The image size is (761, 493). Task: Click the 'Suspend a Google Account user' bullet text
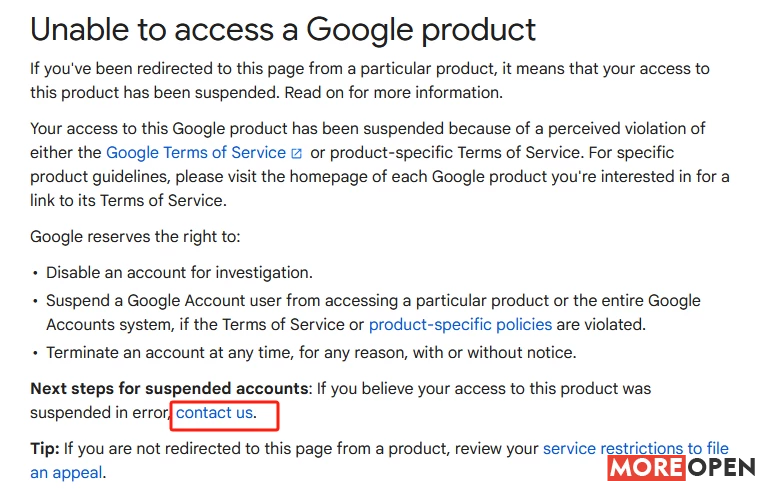[373, 312]
